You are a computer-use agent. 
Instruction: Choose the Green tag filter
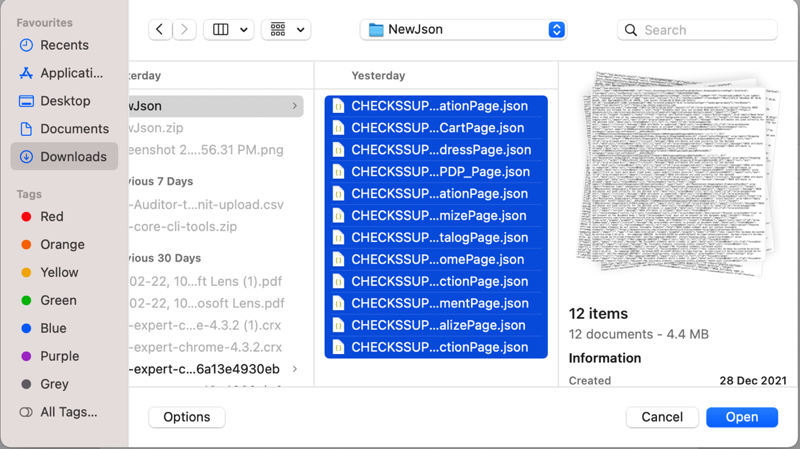58,300
